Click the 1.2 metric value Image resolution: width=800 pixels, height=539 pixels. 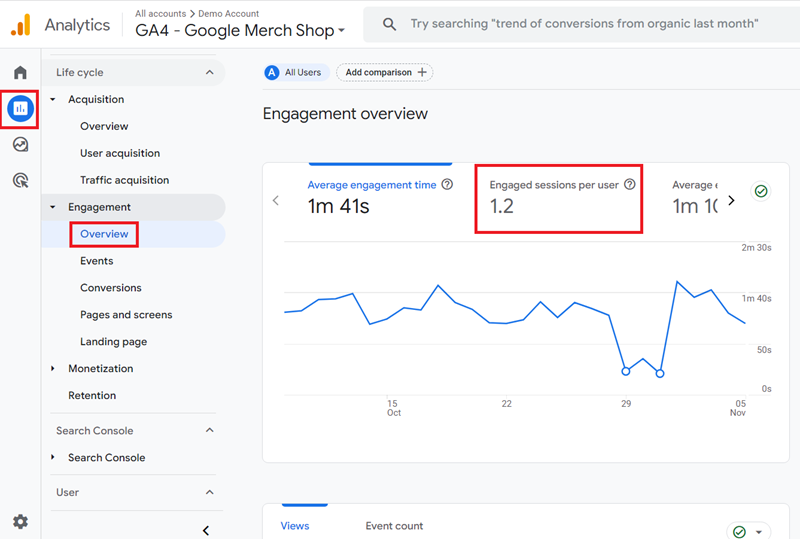point(502,206)
